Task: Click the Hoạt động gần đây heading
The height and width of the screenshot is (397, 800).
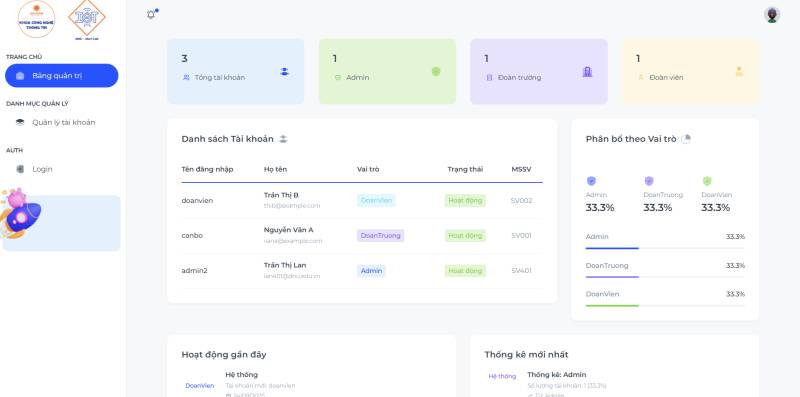Action: (223, 355)
